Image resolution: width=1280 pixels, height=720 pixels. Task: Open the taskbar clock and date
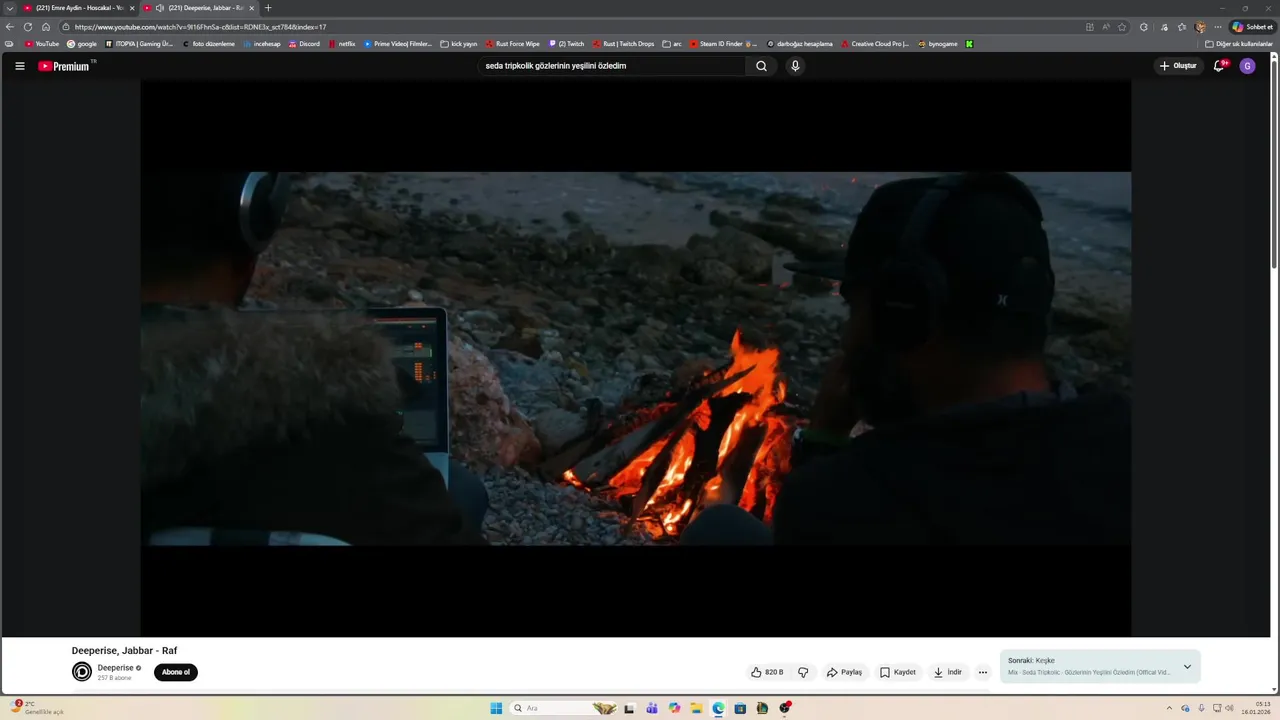1255,708
